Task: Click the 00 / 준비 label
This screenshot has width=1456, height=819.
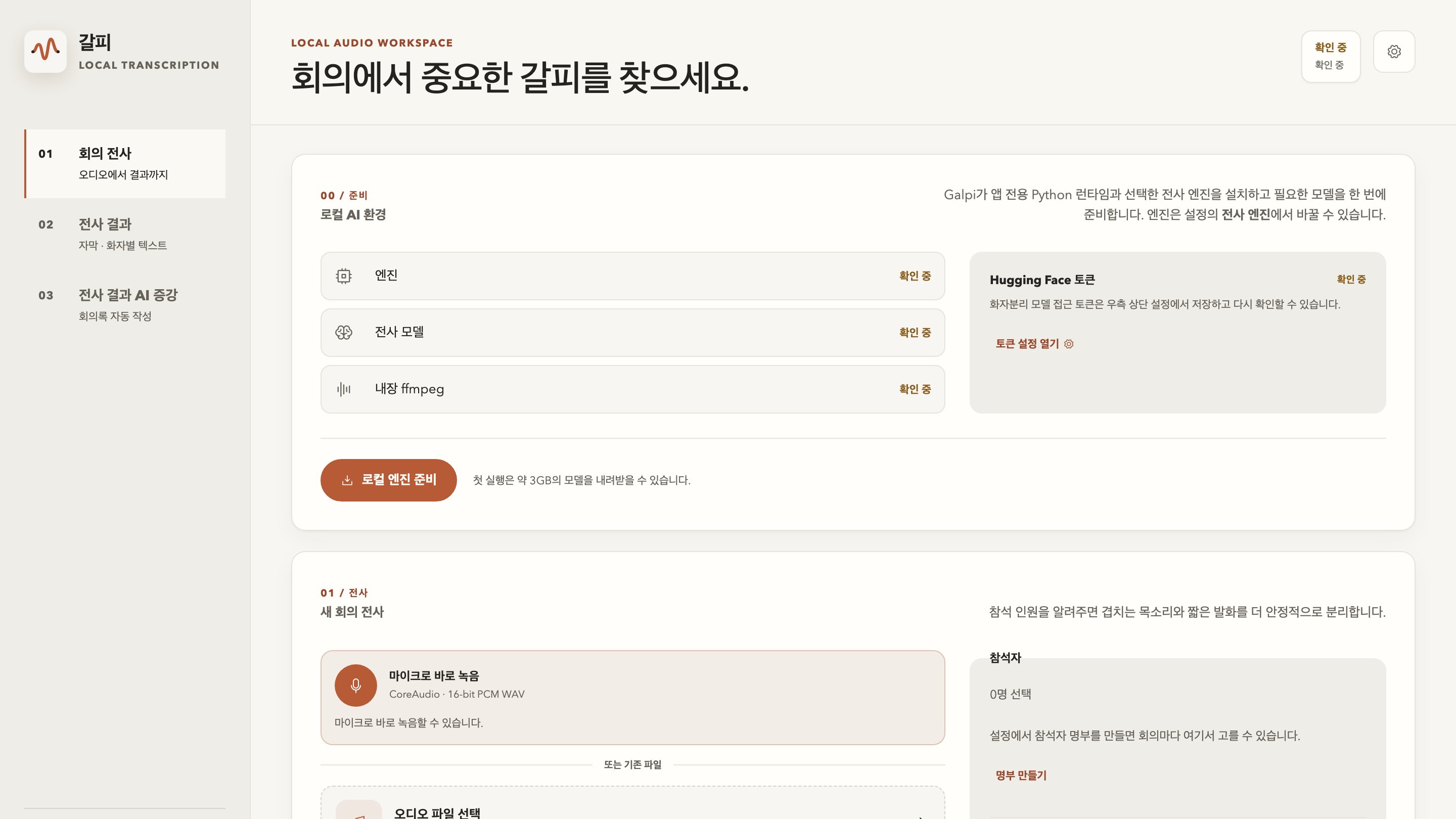Action: pos(344,196)
